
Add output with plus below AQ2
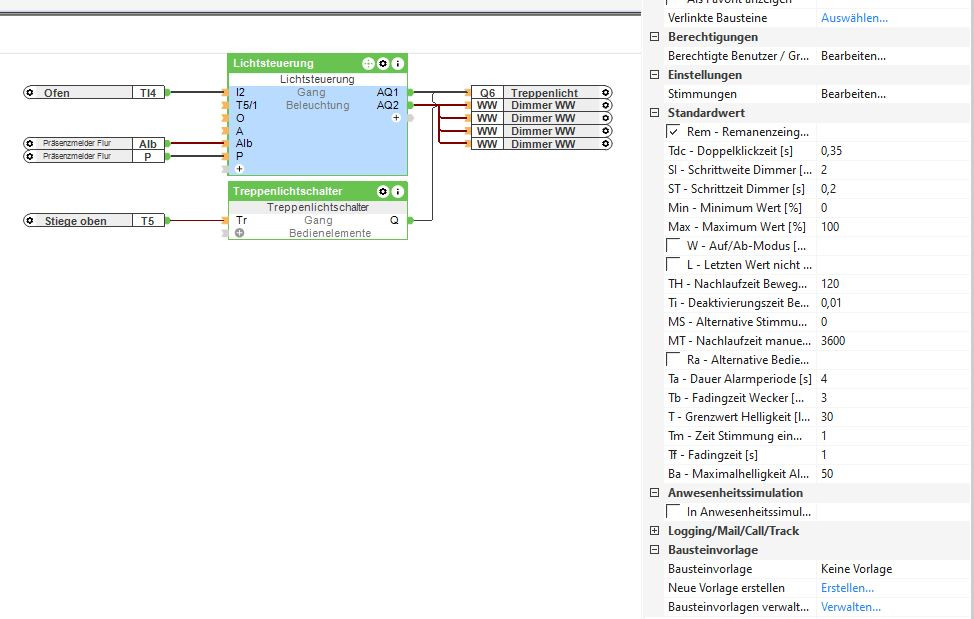[x=396, y=118]
